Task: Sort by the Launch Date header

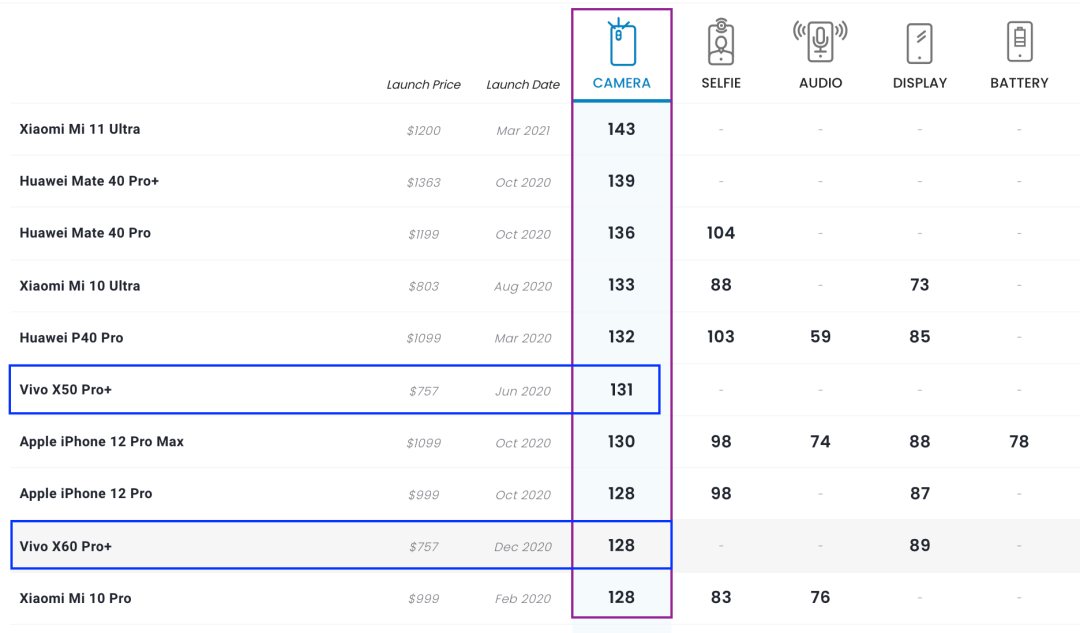Action: coord(523,85)
